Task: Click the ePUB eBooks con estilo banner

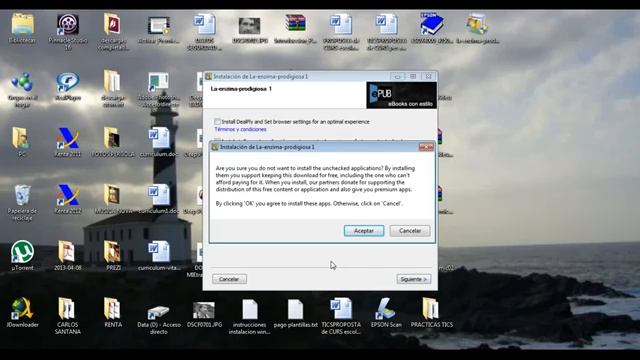Action: (401, 95)
